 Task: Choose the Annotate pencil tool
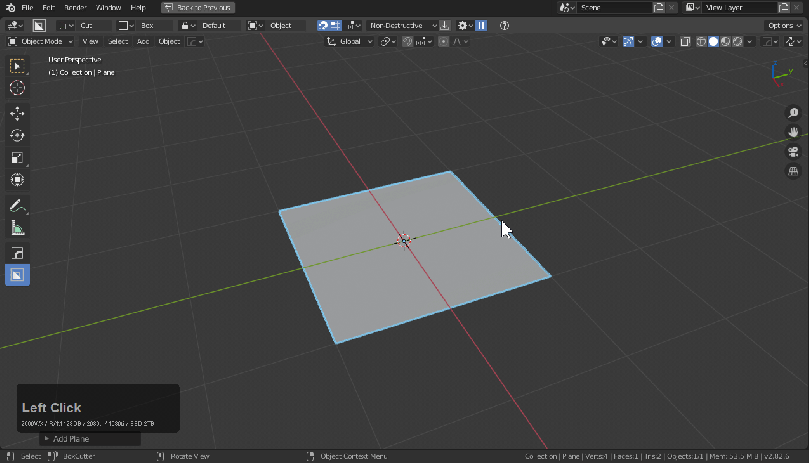pyautogui.click(x=17, y=206)
